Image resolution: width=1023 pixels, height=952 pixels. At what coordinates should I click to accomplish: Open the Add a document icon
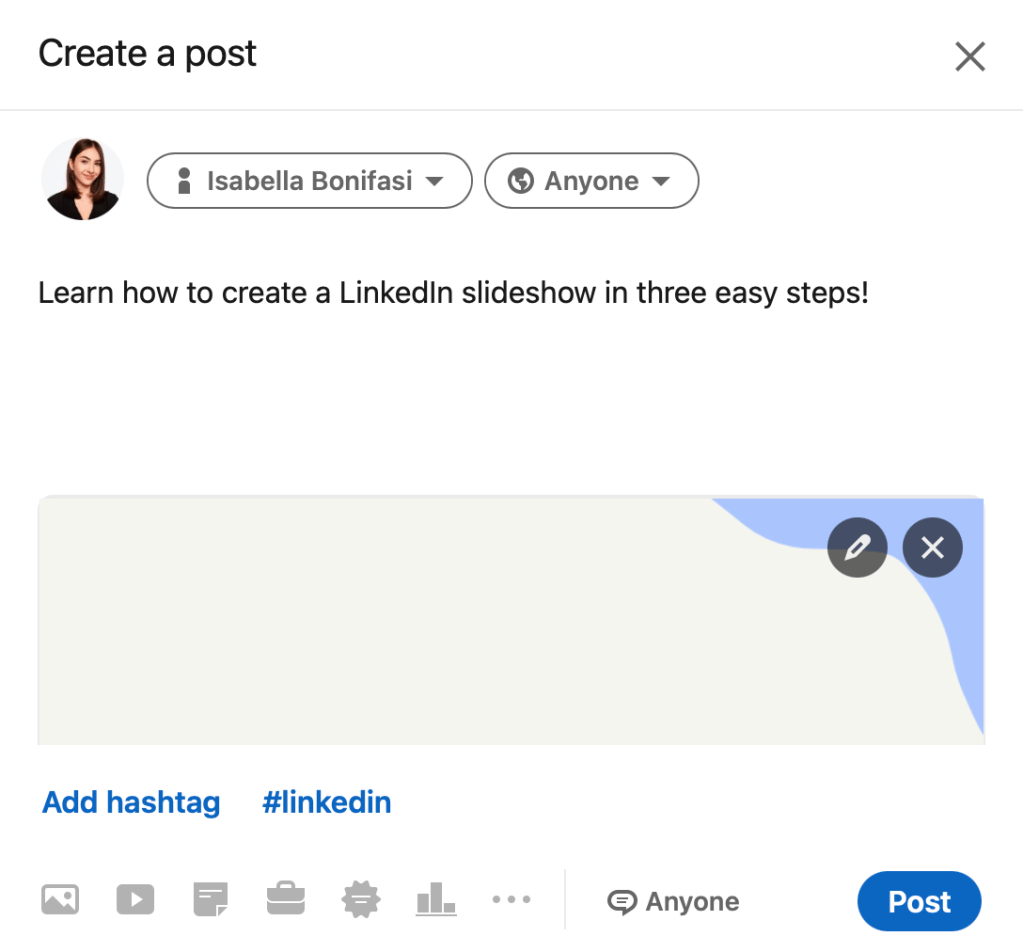point(210,899)
